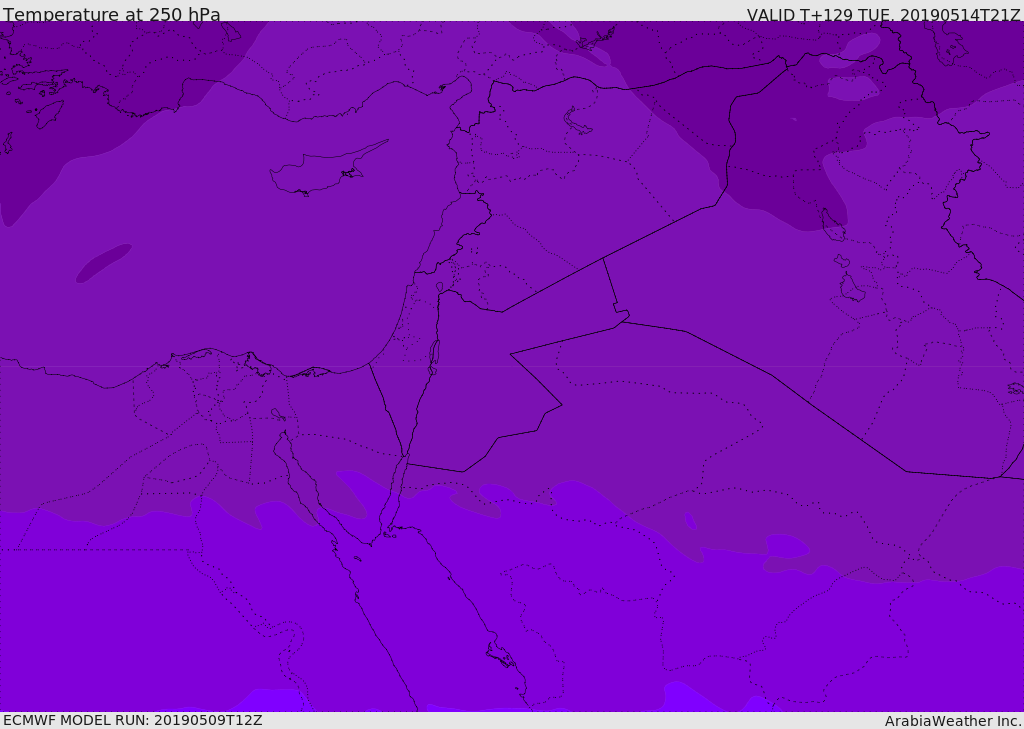Click the island of Cyprus on the map
The width and height of the screenshot is (1024, 729).
tap(328, 169)
